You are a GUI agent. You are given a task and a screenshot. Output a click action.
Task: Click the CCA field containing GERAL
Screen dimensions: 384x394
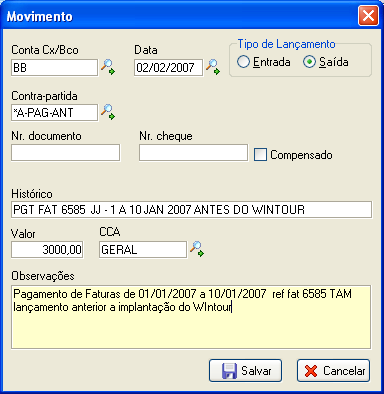pyautogui.click(x=143, y=250)
